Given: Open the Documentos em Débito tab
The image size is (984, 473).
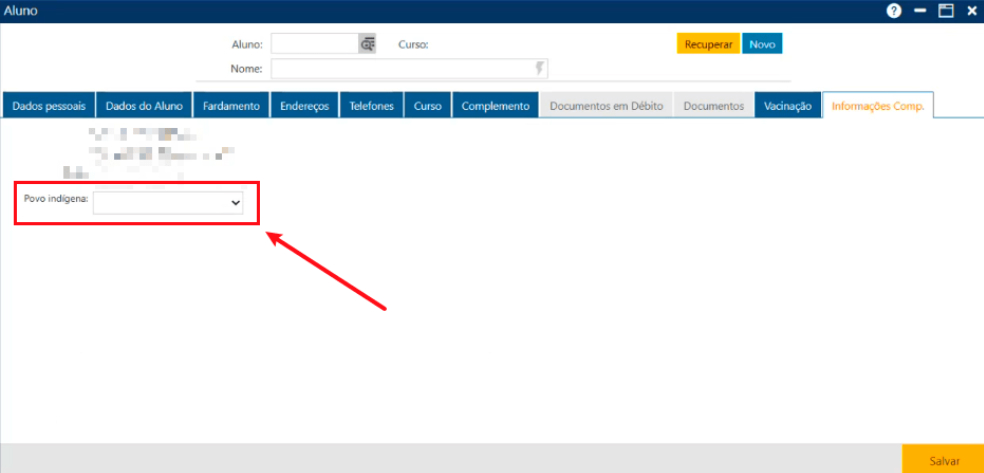Looking at the screenshot, I should pos(606,106).
